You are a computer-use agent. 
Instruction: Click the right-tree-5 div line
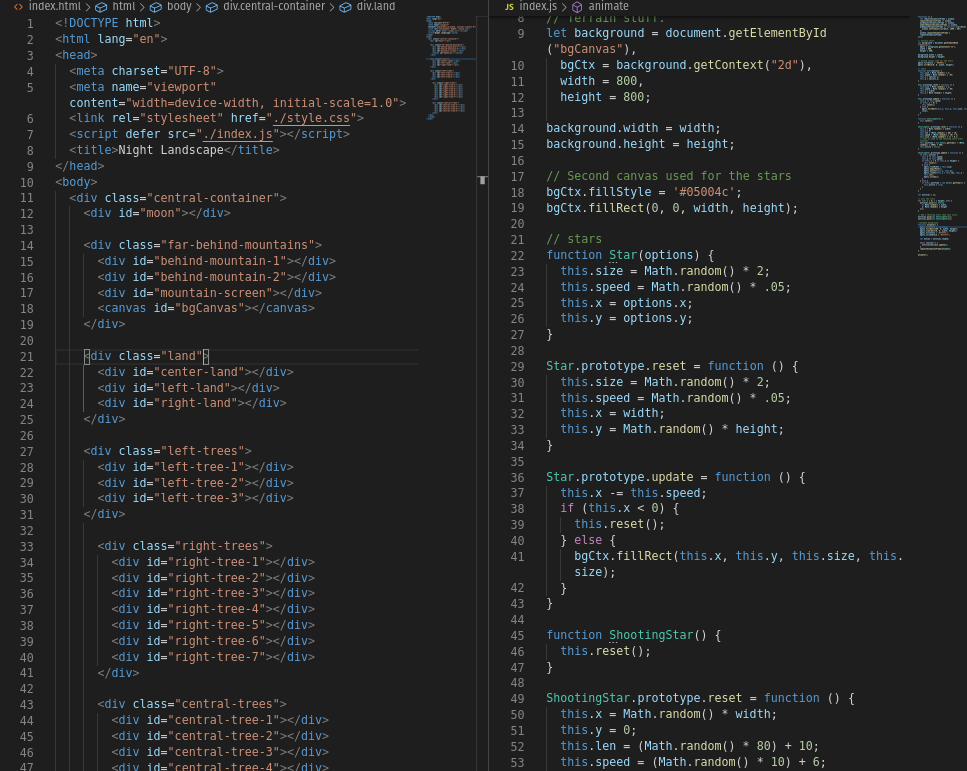click(213, 625)
